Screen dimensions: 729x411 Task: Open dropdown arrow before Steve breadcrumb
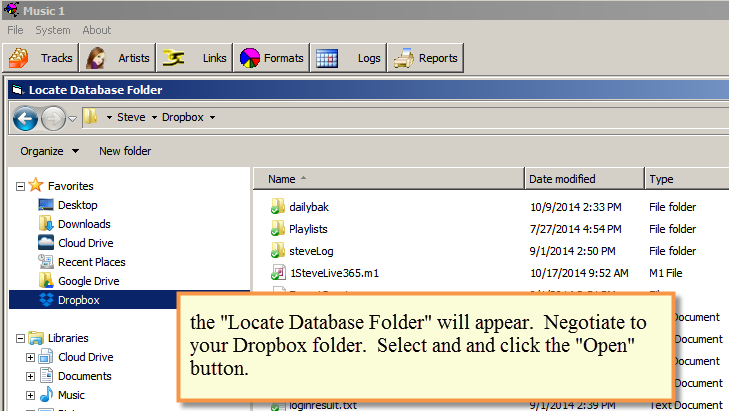[x=109, y=118]
